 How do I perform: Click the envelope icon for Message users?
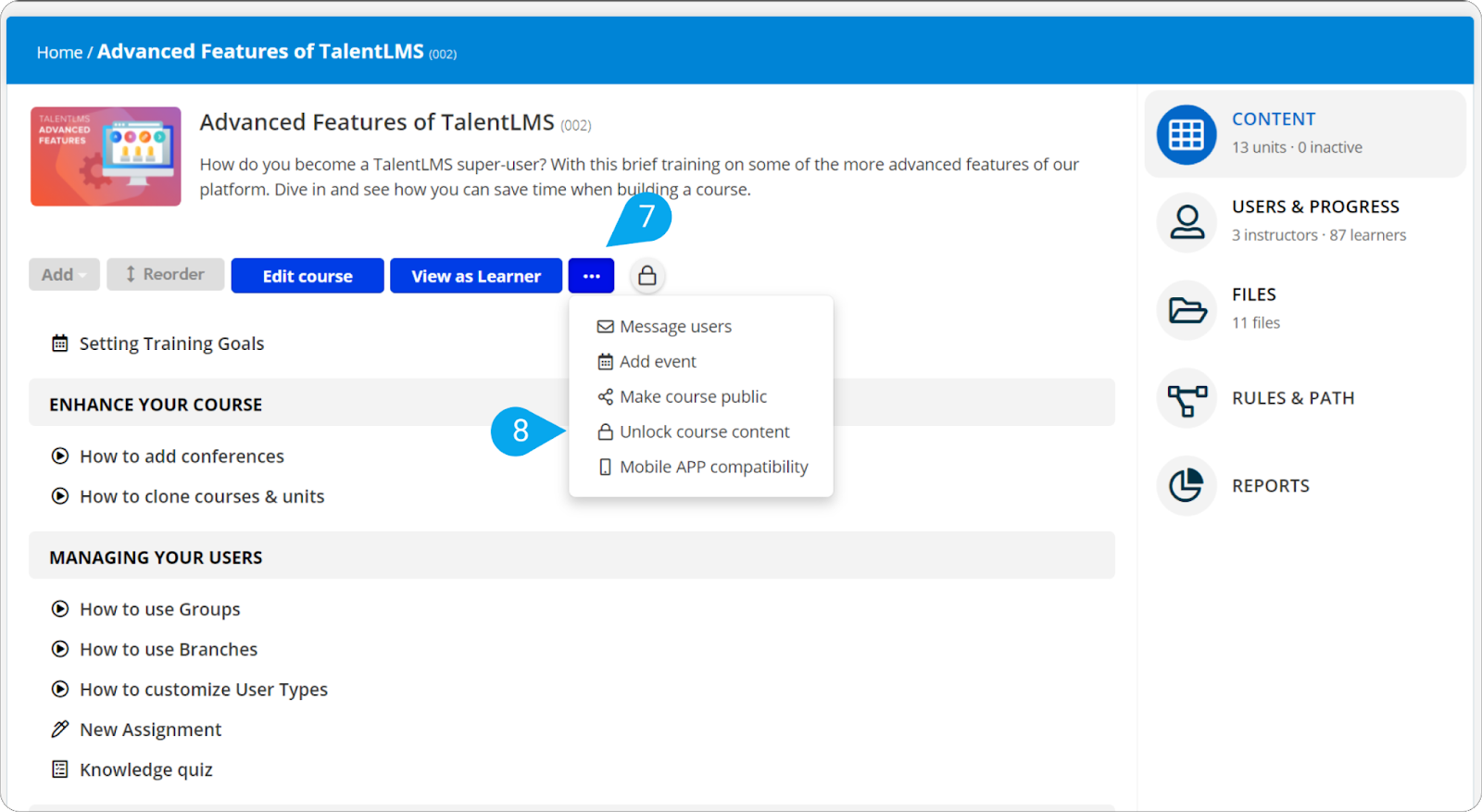coord(605,327)
